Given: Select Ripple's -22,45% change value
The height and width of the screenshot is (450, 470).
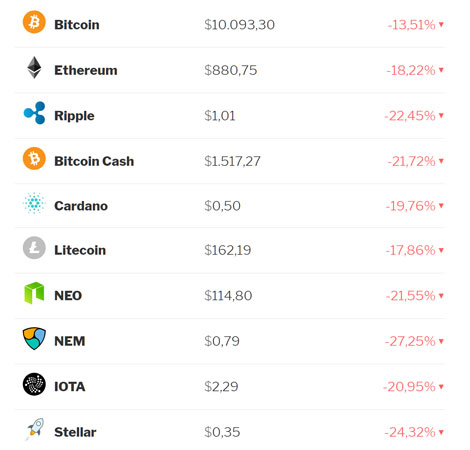Looking at the screenshot, I should point(410,116).
